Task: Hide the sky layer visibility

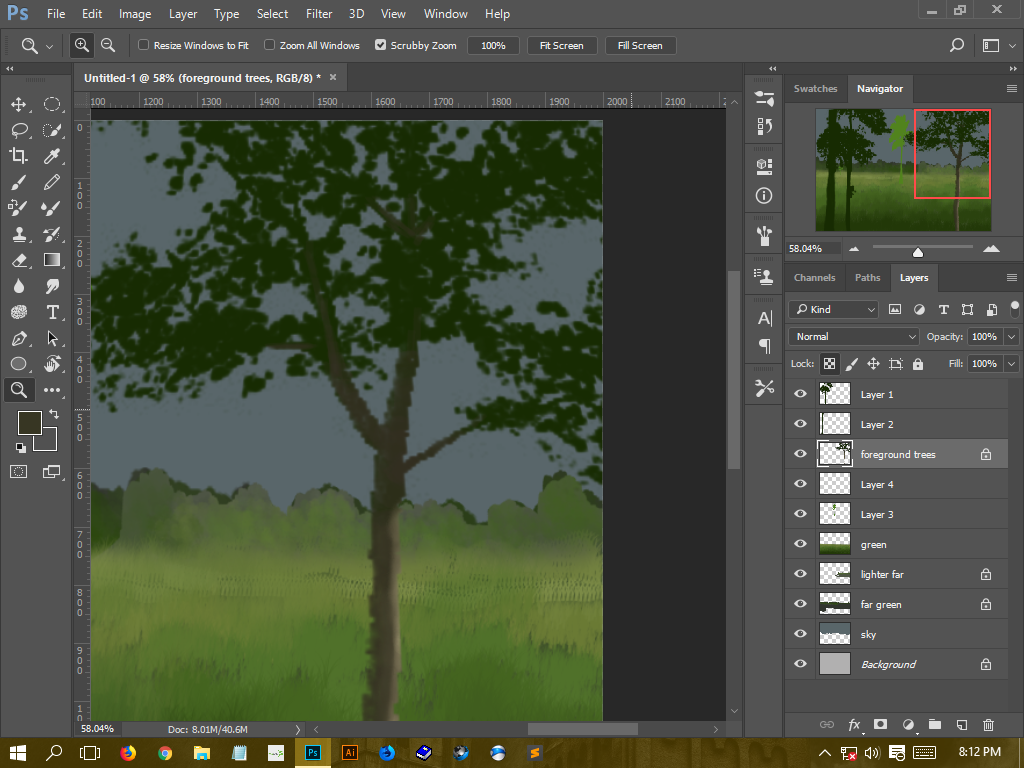Action: [800, 633]
